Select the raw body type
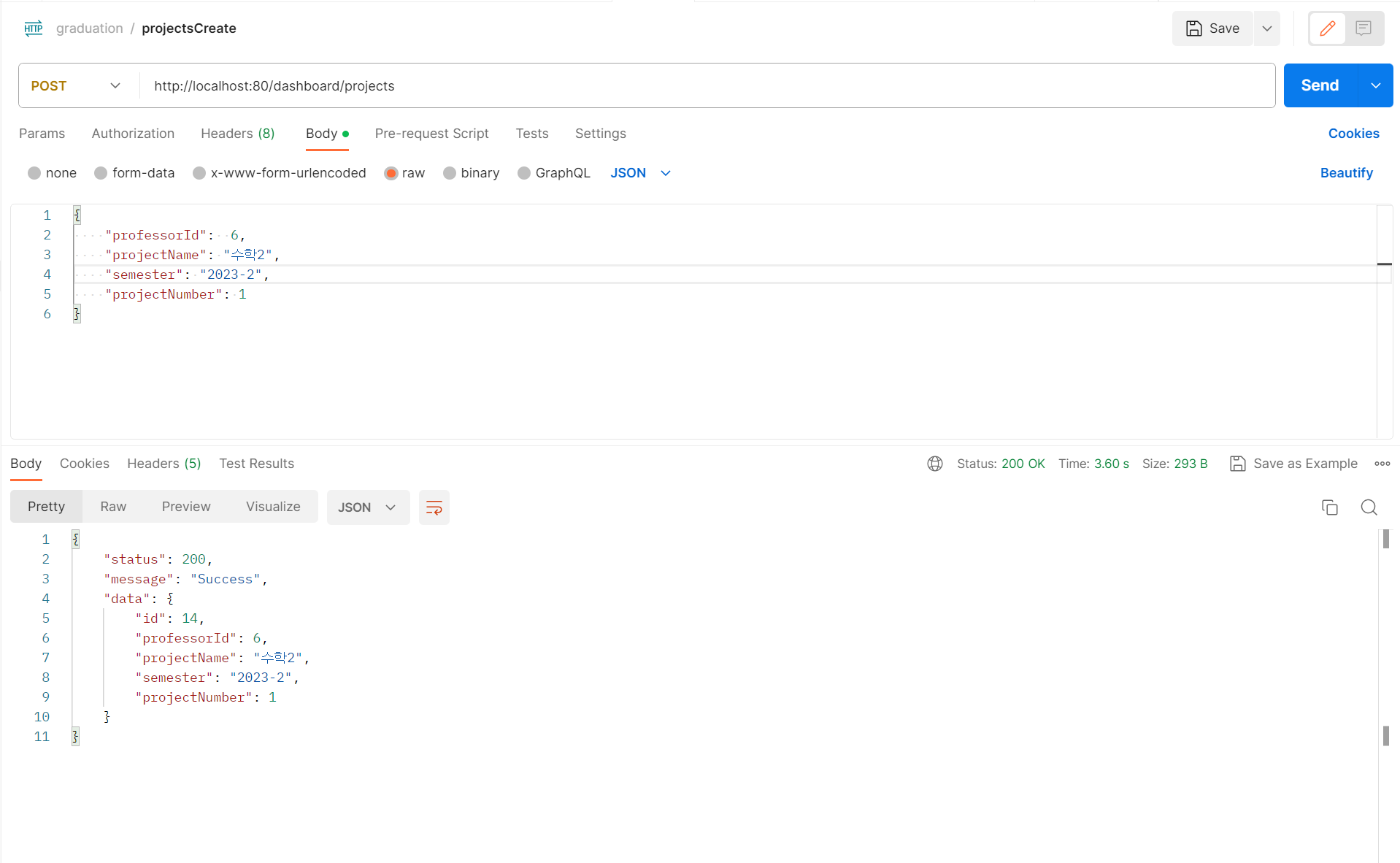The height and width of the screenshot is (863, 1400). pyautogui.click(x=391, y=173)
